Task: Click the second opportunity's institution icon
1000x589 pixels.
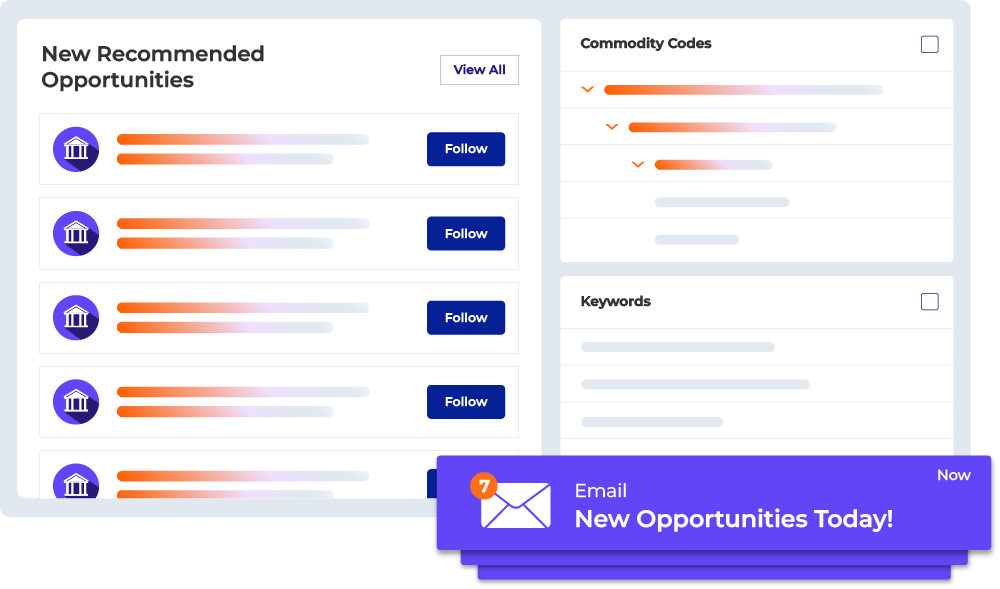Action: [x=76, y=233]
